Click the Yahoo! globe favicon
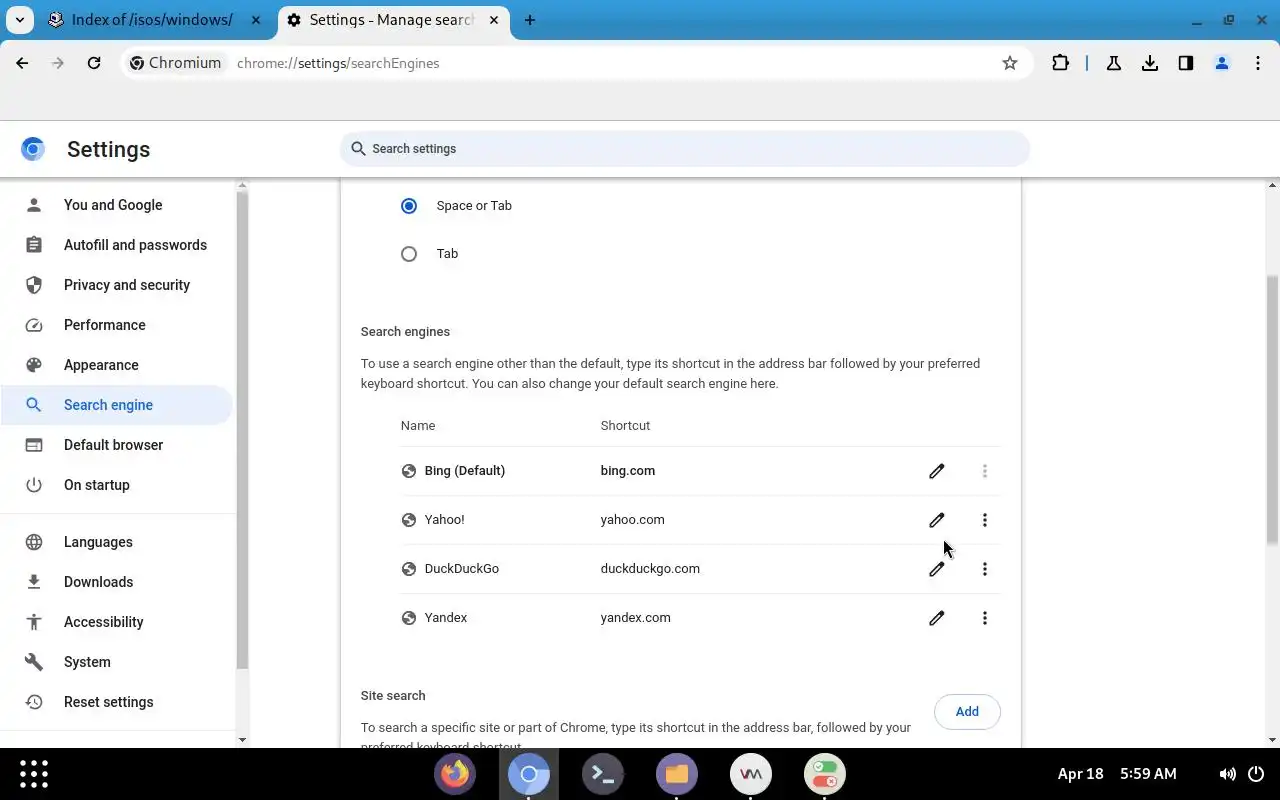 coord(408,520)
